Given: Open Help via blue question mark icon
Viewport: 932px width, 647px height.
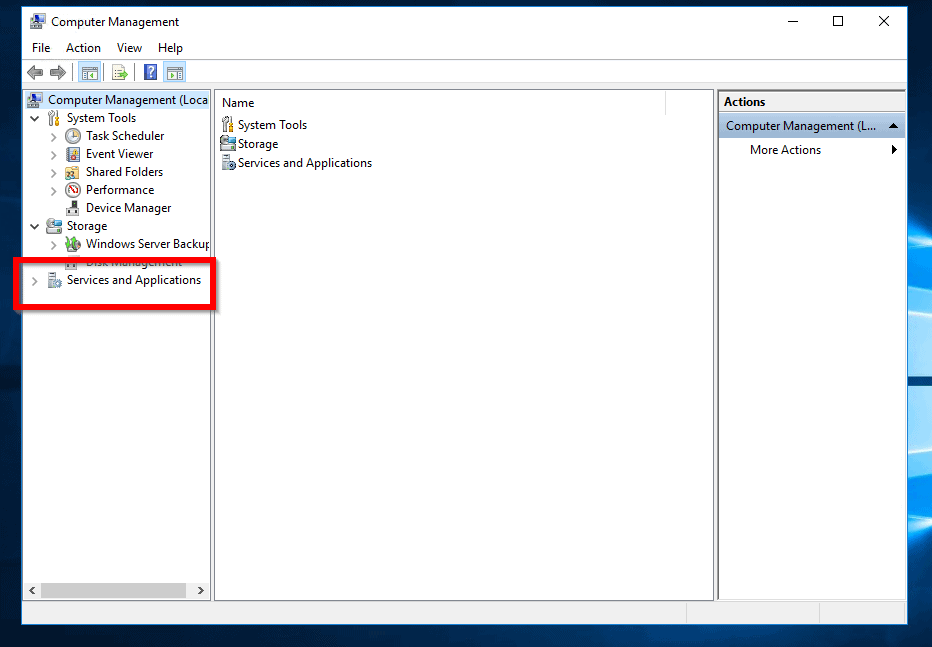Looking at the screenshot, I should [150, 72].
